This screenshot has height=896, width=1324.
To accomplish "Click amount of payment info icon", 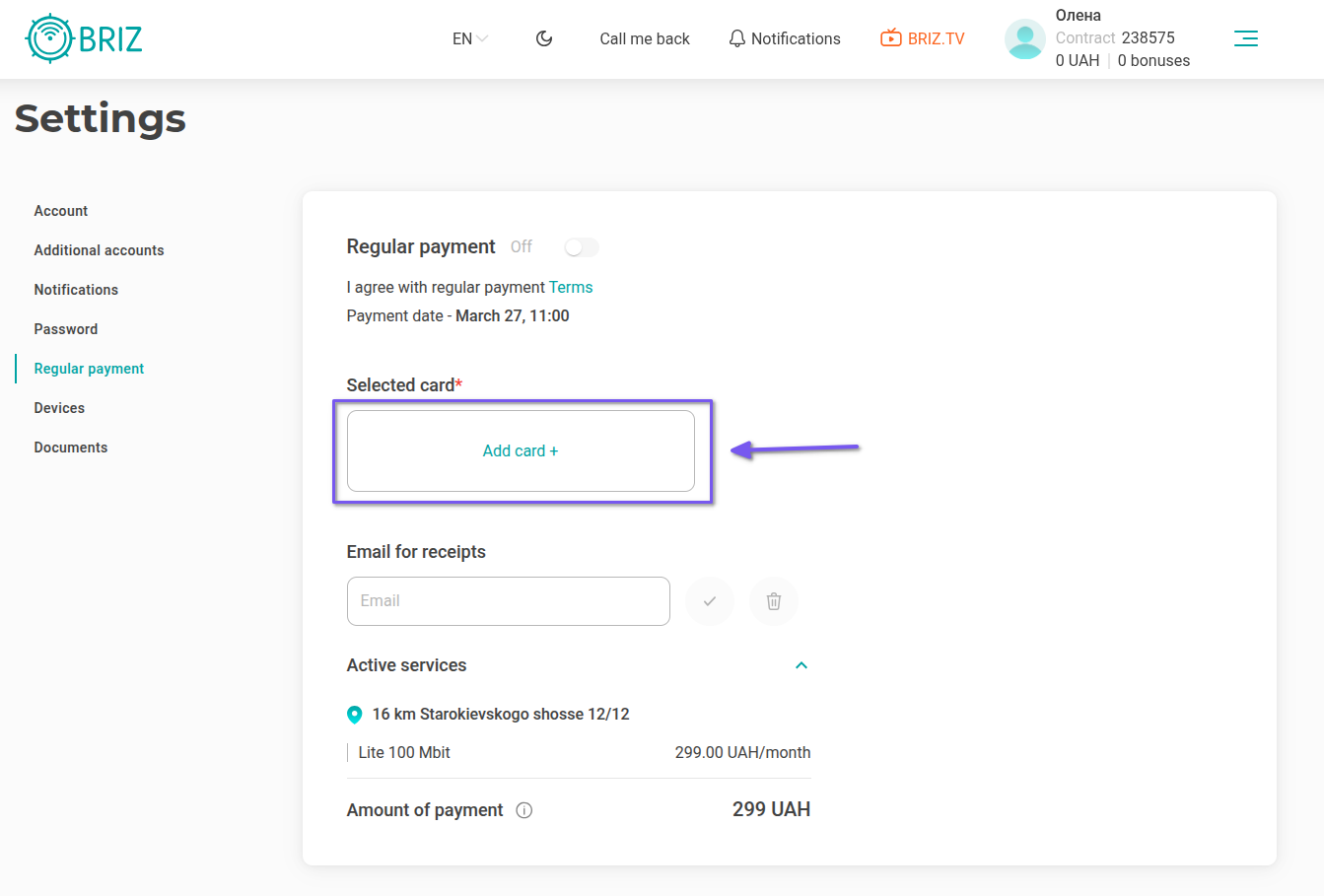I will point(524,810).
